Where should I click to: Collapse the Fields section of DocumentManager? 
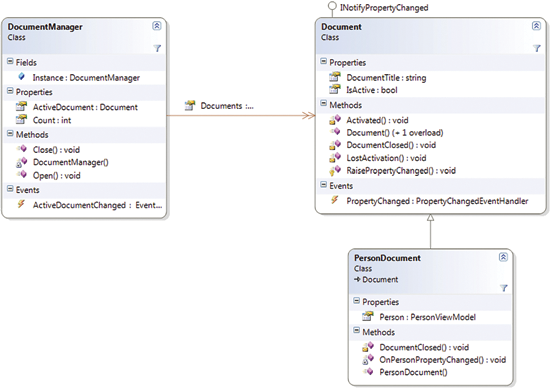pos(10,61)
